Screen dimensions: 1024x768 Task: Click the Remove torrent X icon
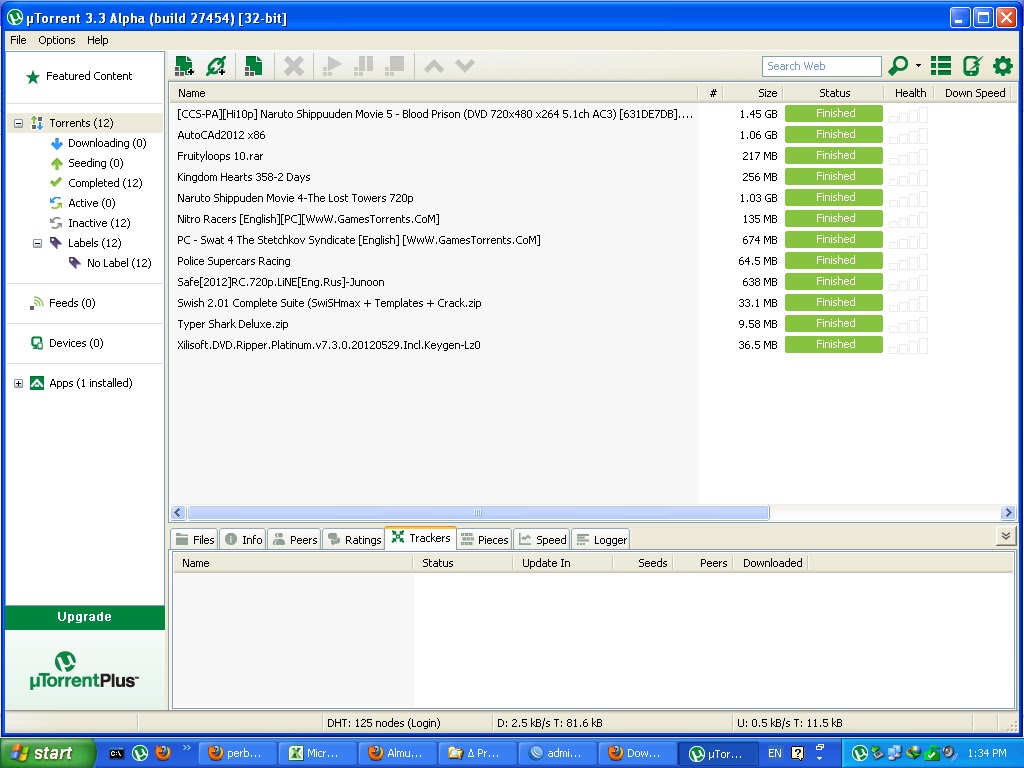tap(294, 66)
